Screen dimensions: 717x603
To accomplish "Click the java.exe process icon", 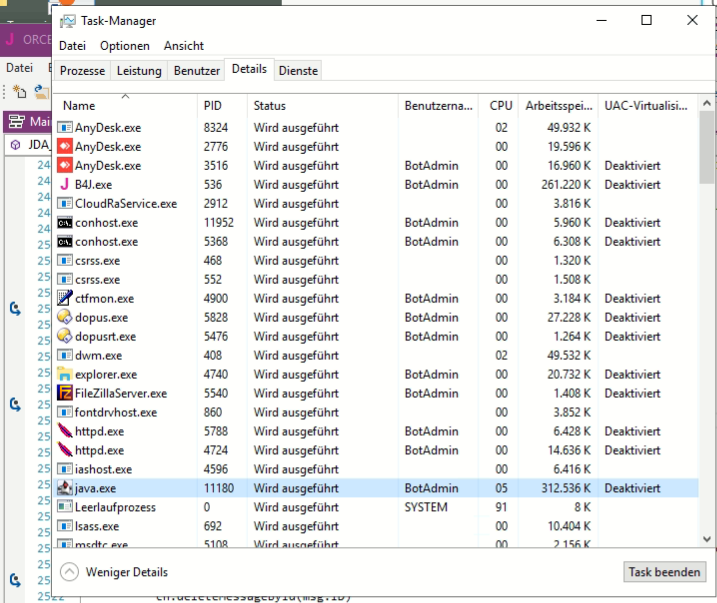I will (65, 488).
